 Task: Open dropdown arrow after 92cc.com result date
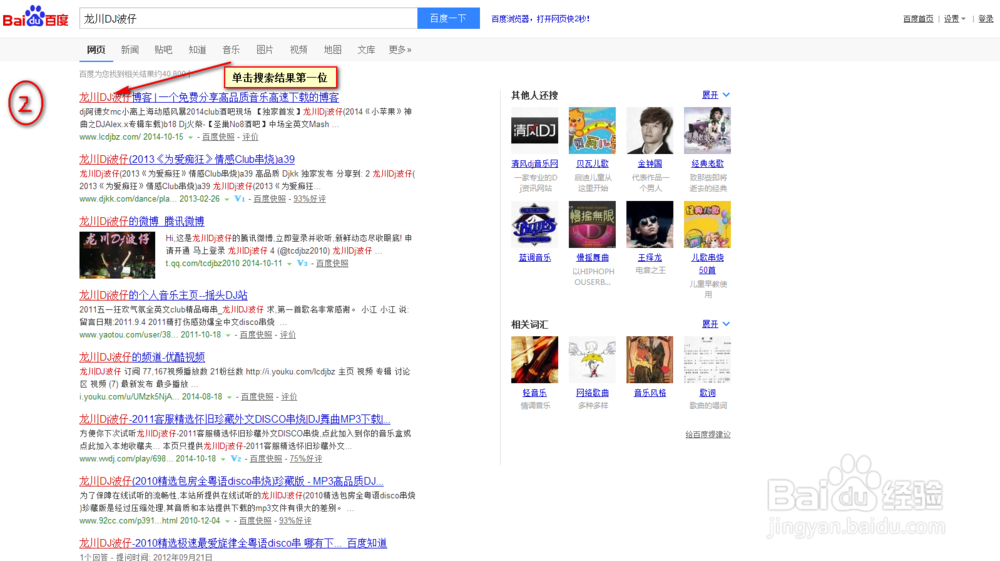click(227, 521)
